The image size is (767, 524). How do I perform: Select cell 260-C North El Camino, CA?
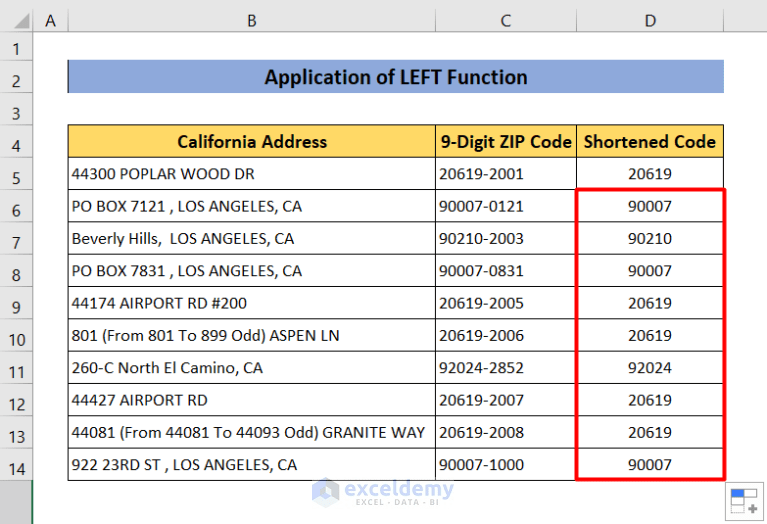click(251, 367)
